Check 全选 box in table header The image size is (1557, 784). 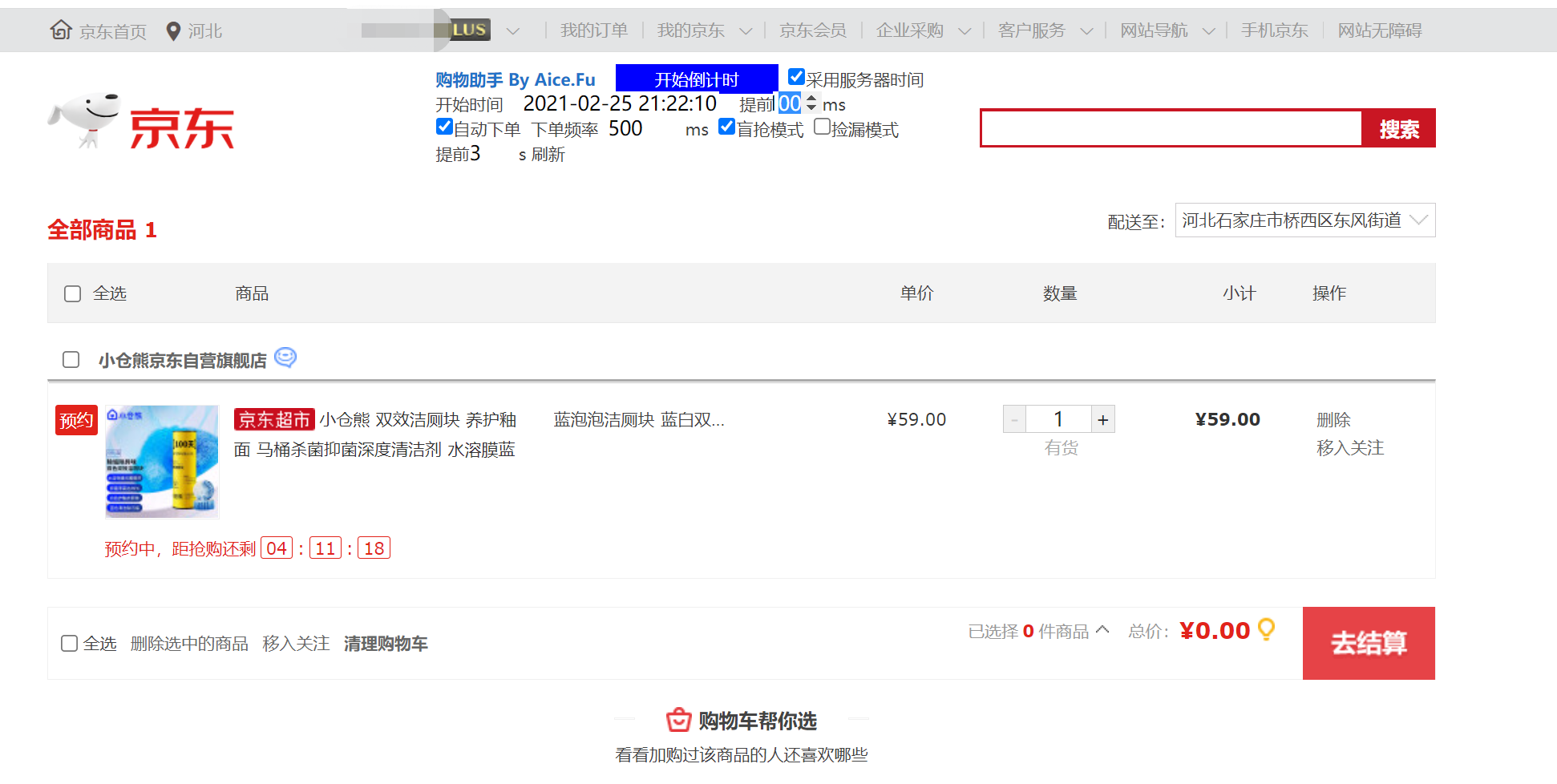click(73, 294)
